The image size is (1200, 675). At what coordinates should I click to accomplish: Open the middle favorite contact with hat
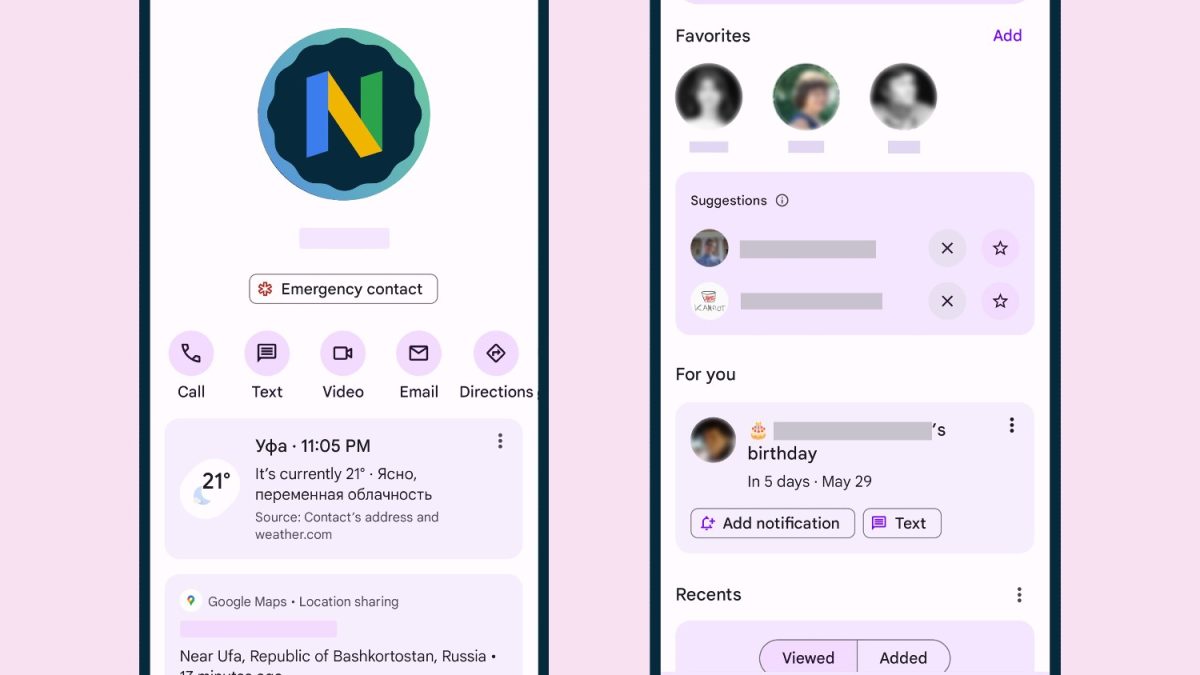coord(806,97)
